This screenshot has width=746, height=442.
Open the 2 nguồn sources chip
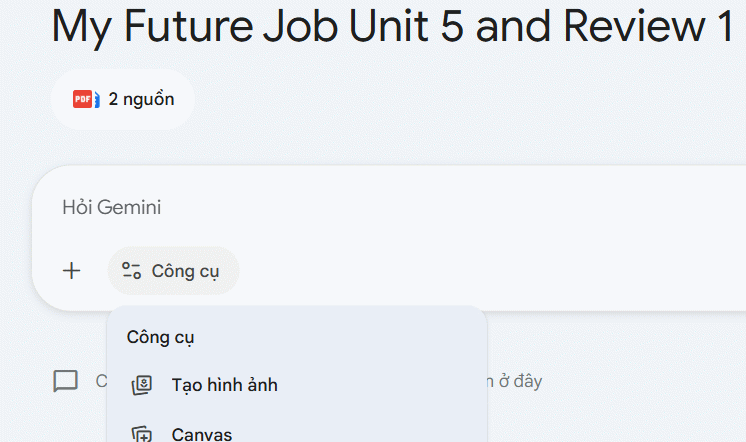pos(123,99)
